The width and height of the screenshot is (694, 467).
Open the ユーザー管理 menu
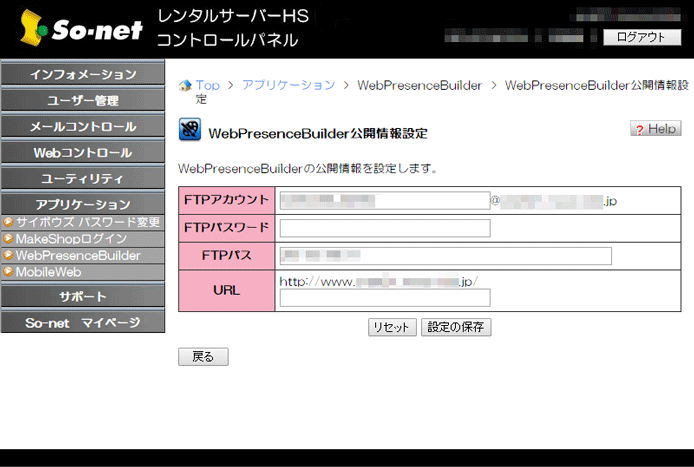(x=83, y=101)
